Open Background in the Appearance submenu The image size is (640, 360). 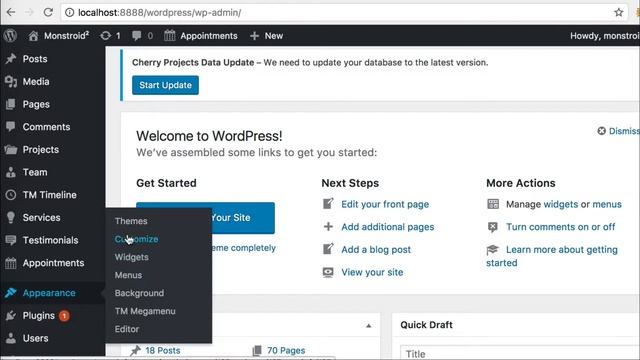tap(139, 293)
